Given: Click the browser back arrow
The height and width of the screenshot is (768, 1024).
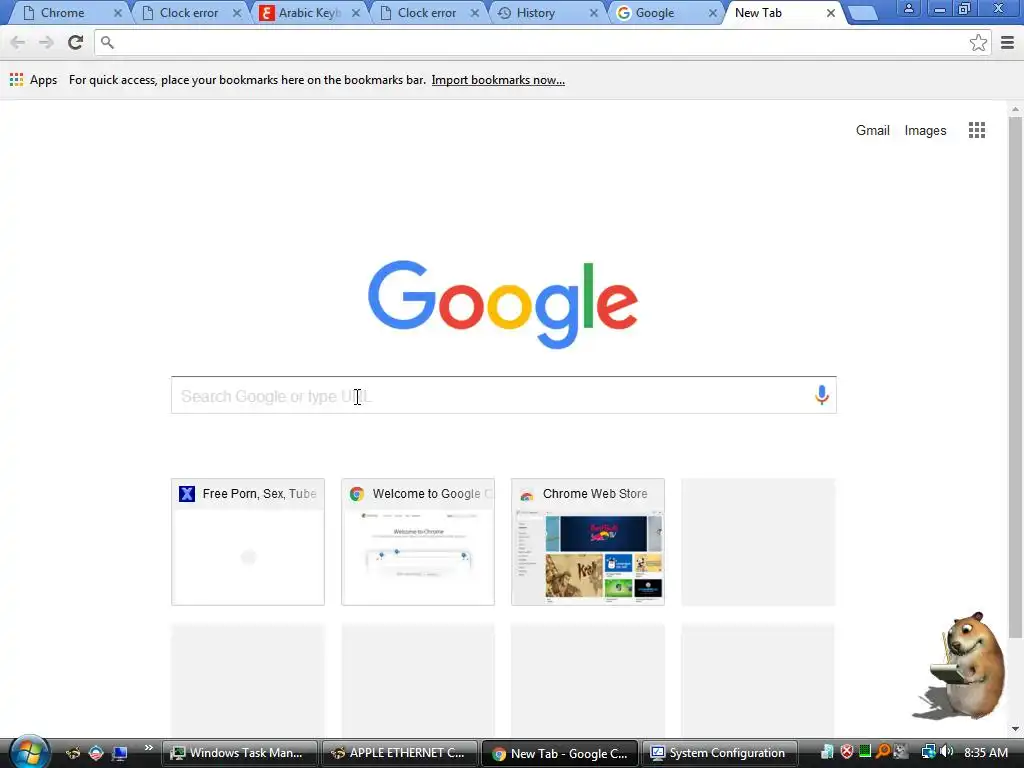Looking at the screenshot, I should tap(18, 42).
